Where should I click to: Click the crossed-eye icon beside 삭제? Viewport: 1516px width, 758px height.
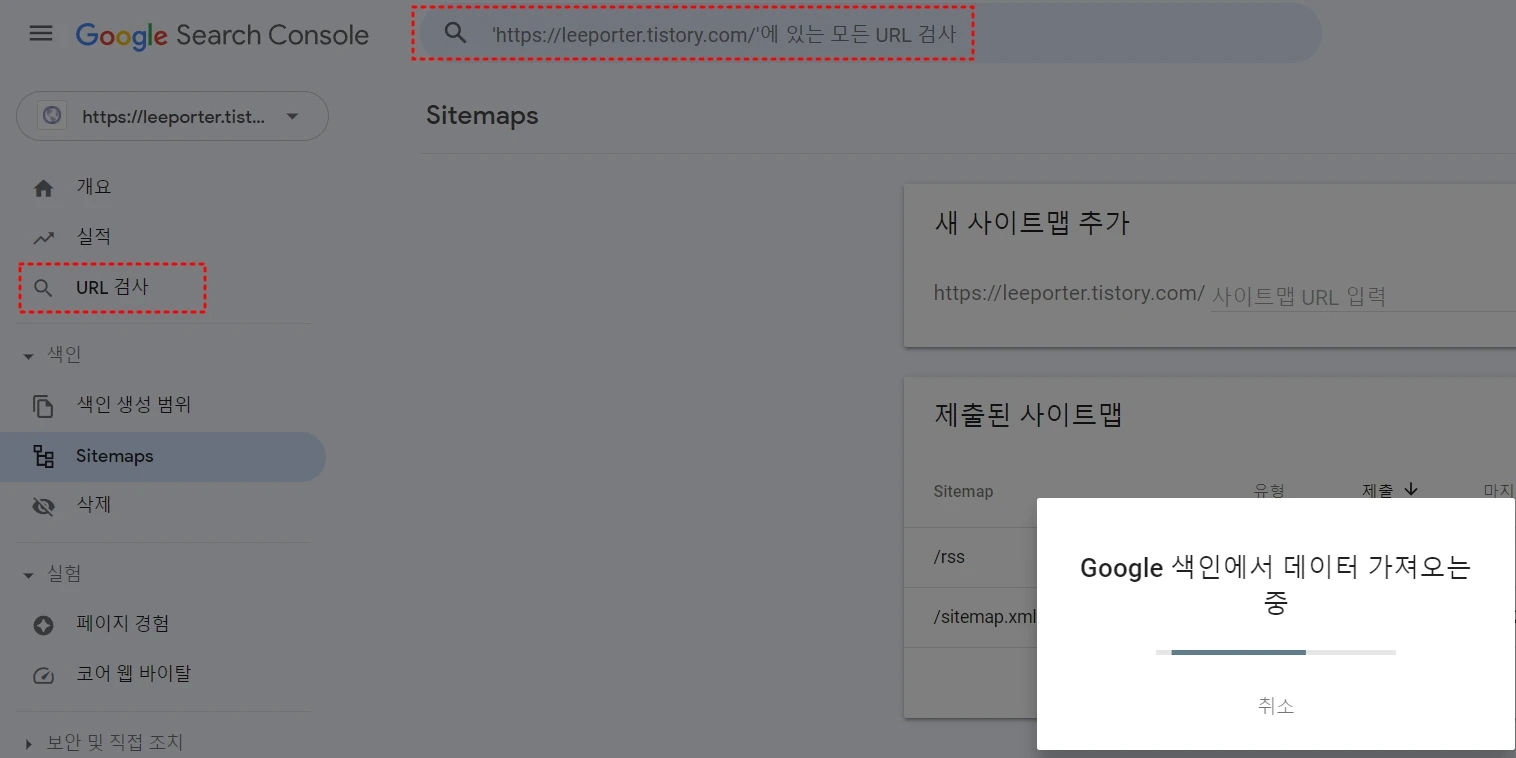43,507
